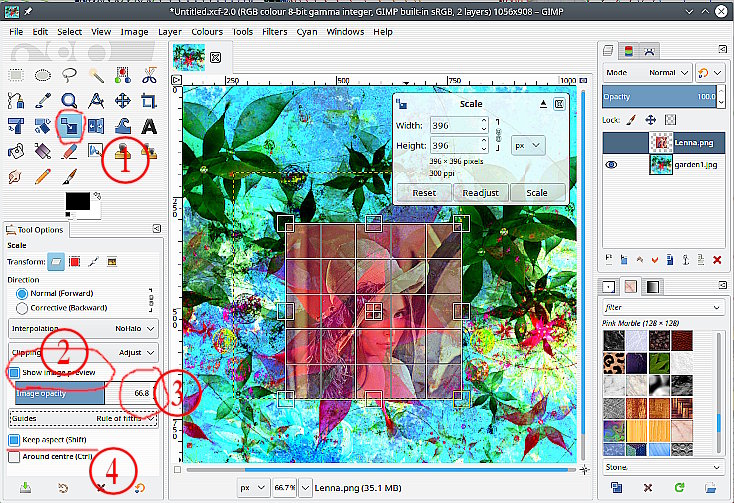Screen dimensions: 734x503
Task: Select the Rectangle Select tool
Action: 16,75
